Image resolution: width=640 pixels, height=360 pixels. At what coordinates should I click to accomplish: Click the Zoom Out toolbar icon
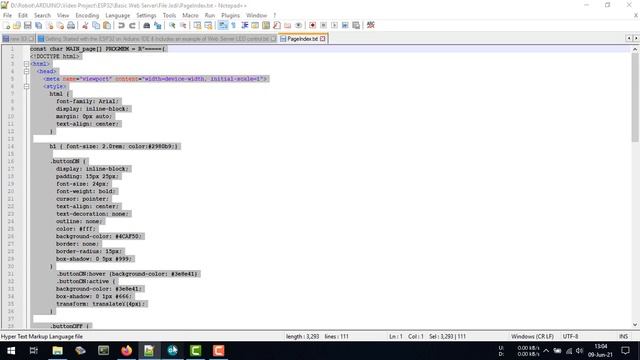point(183,25)
